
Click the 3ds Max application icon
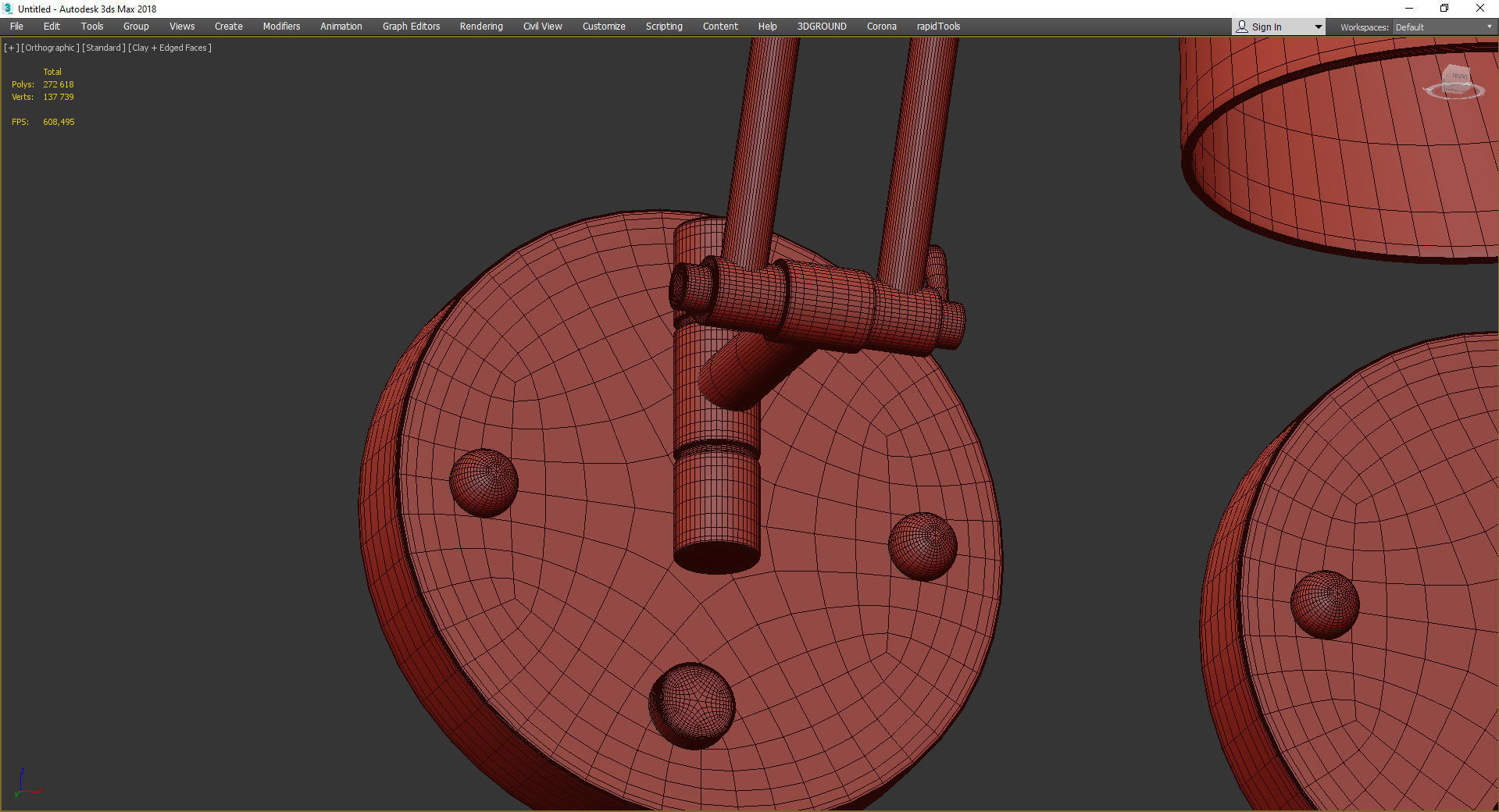[8, 9]
